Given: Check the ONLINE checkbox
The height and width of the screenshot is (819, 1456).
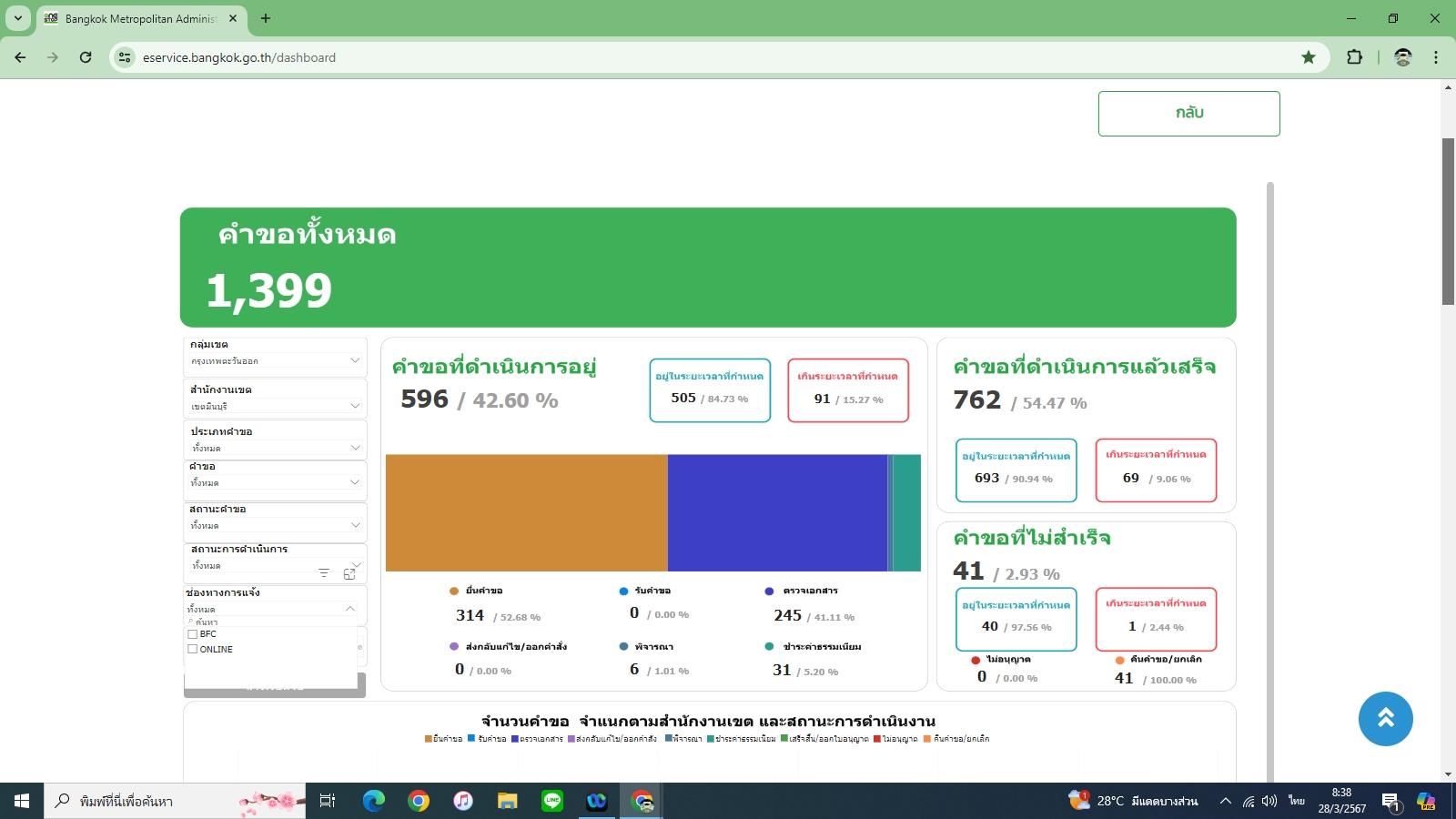Looking at the screenshot, I should click(x=193, y=650).
